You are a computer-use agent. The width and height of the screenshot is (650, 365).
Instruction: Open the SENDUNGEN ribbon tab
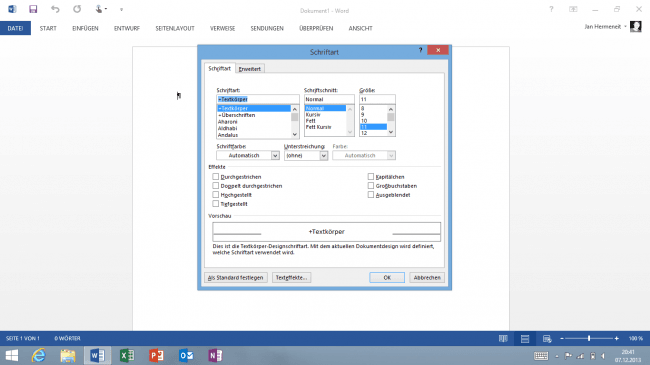point(267,28)
